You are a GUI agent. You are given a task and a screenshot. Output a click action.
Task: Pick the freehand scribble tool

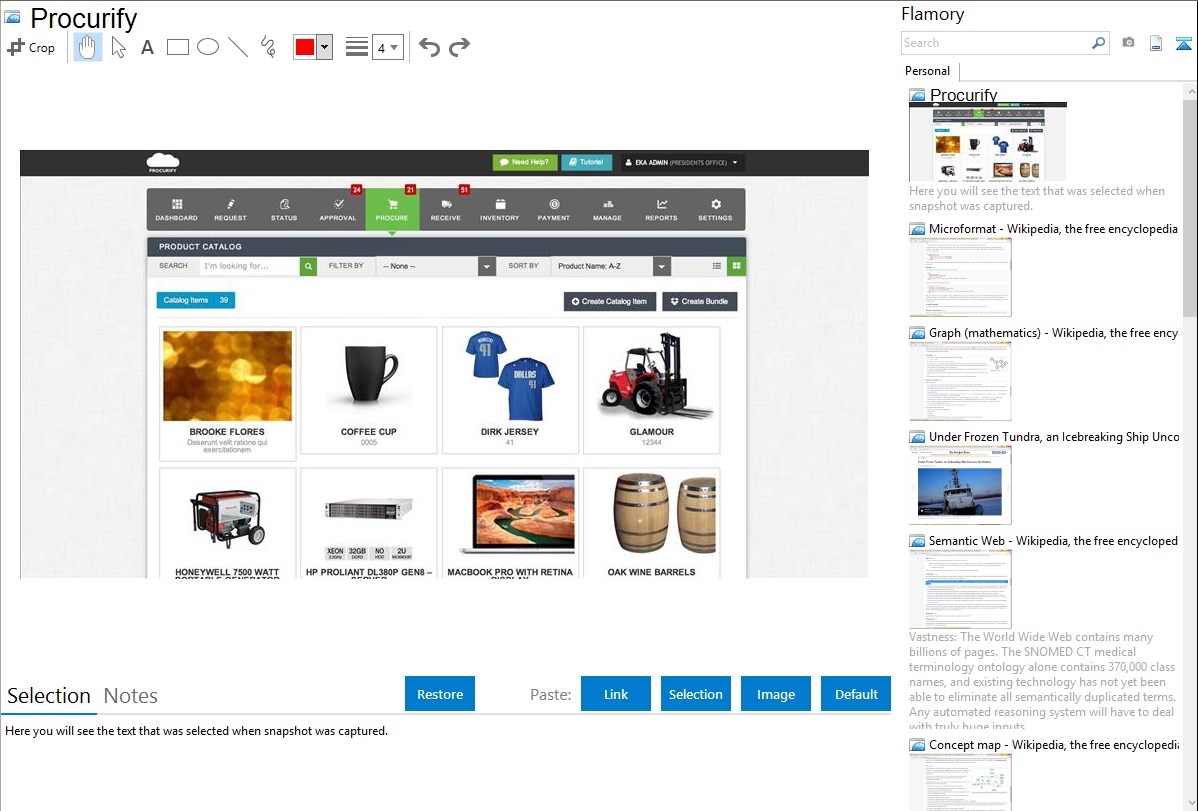tap(268, 47)
